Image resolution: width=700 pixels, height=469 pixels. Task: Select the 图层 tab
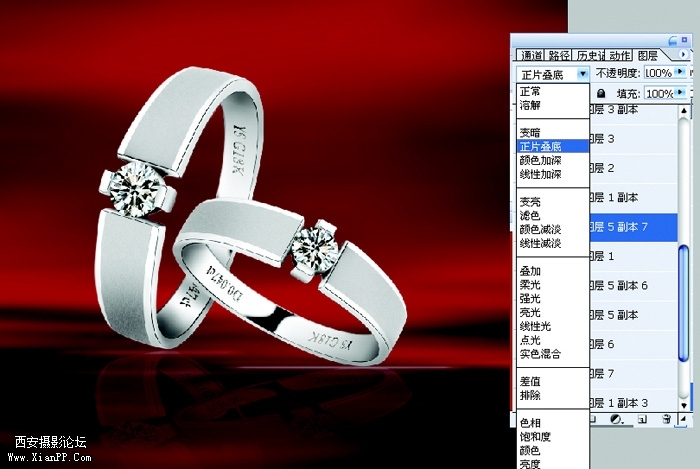tap(648, 55)
